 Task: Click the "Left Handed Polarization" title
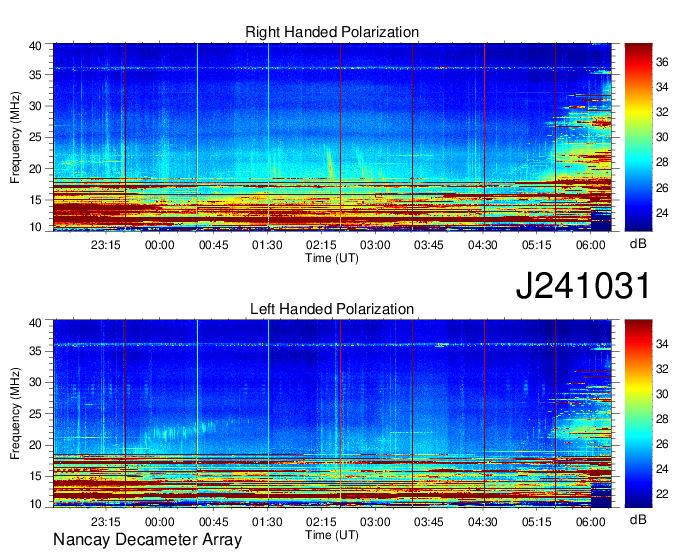[x=332, y=309]
